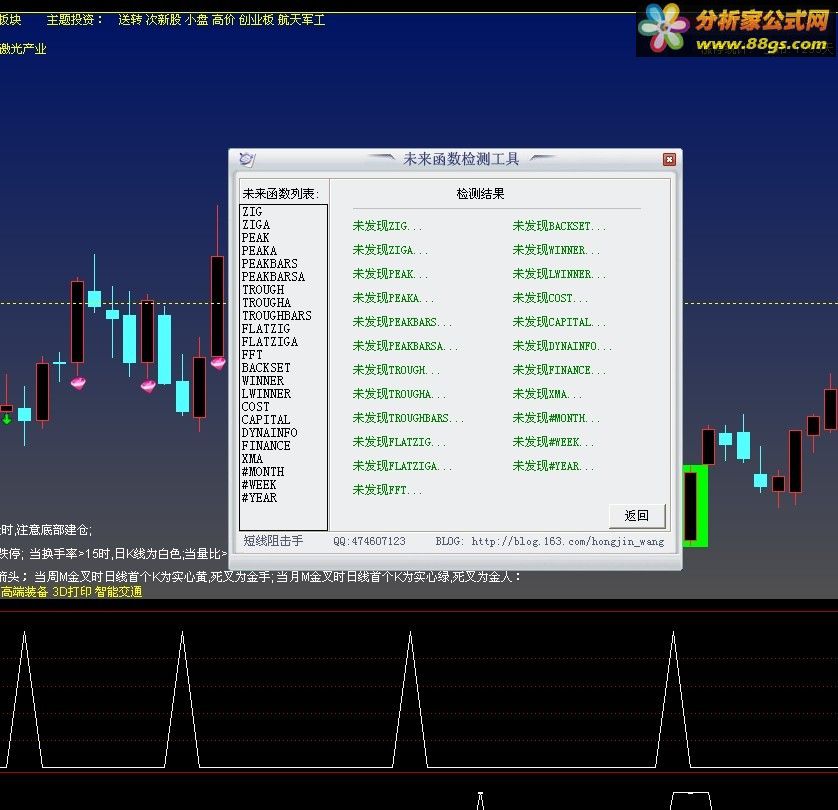Select WINNER in the function list
838x810 pixels.
click(263, 380)
